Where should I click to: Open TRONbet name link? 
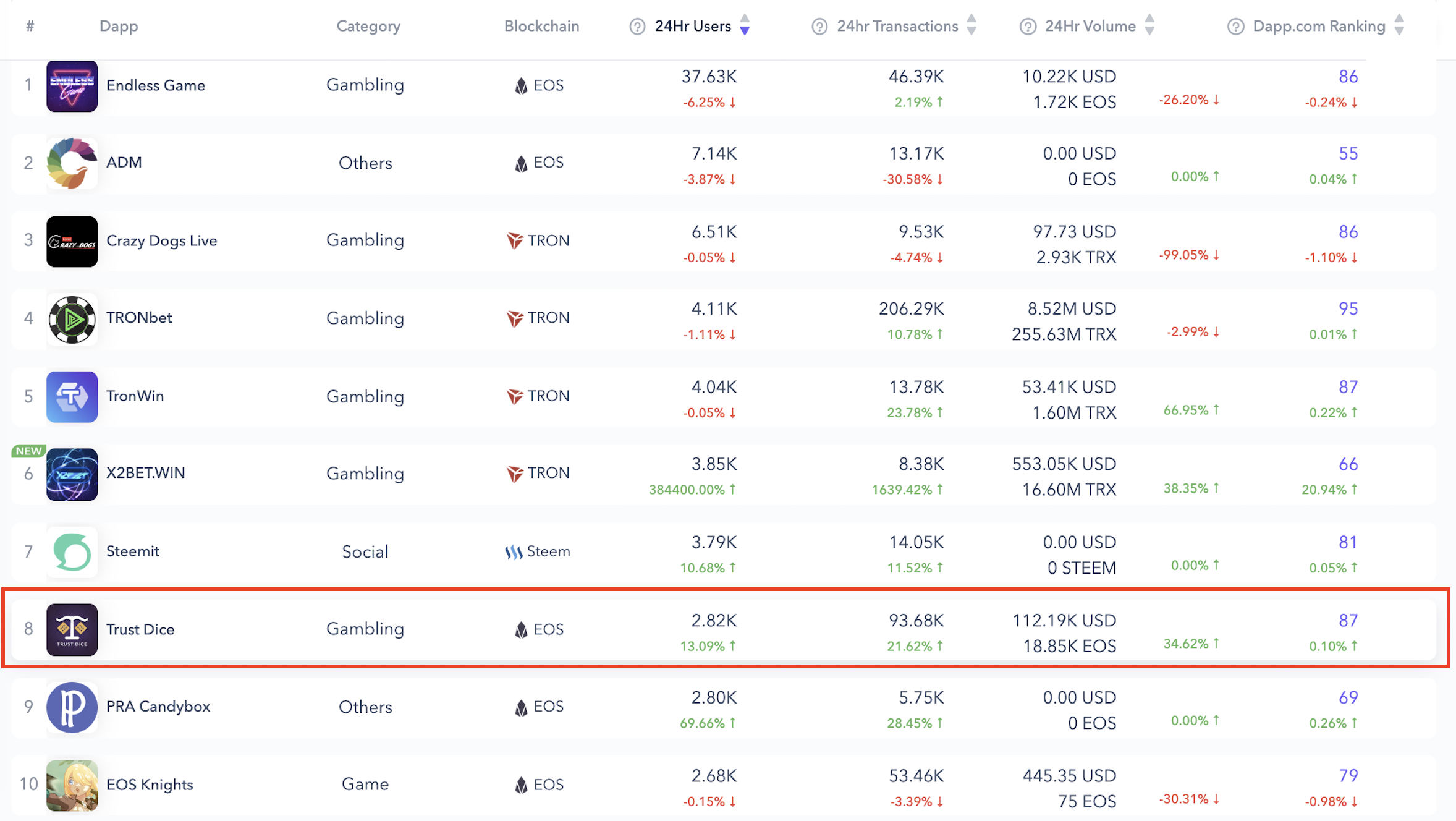coord(139,318)
